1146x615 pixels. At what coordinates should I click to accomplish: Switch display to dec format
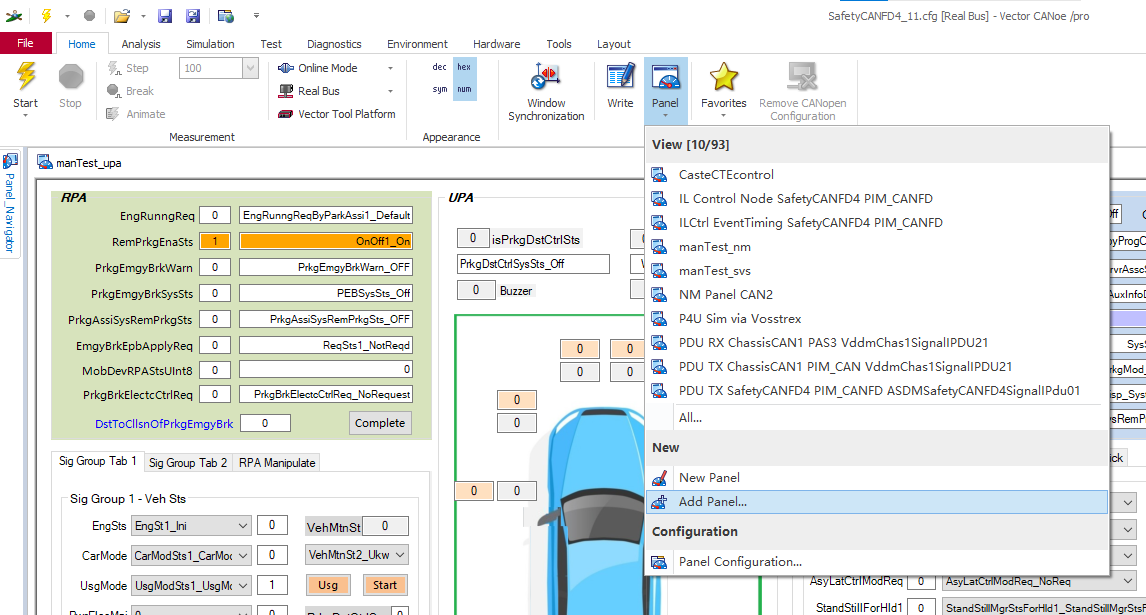(x=439, y=67)
